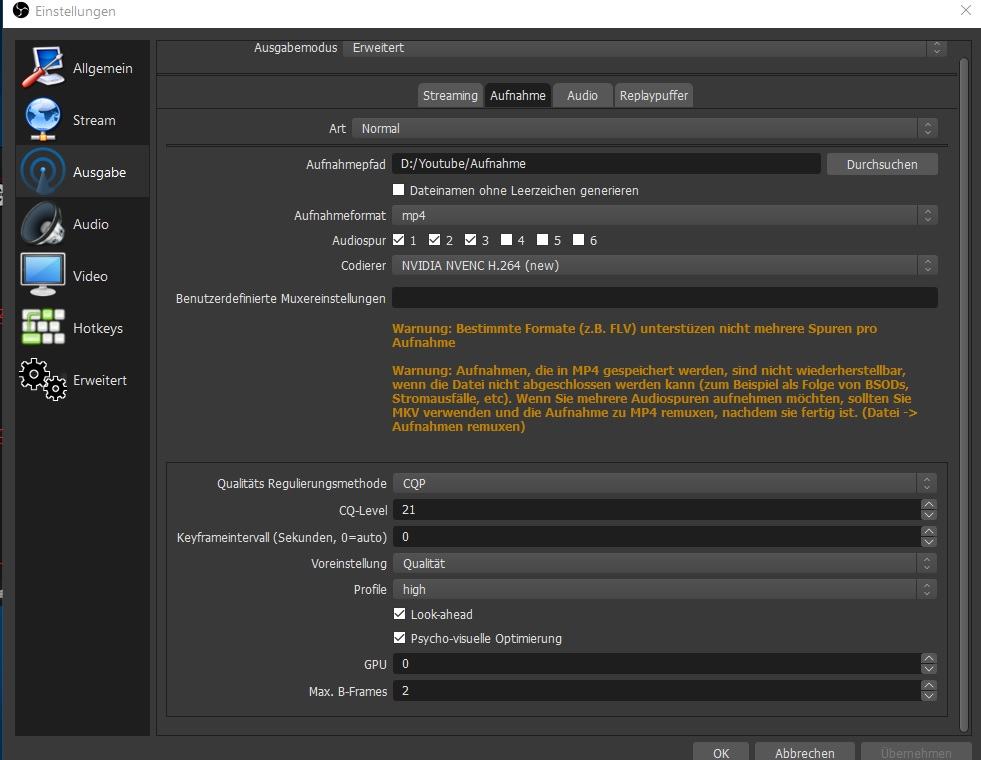Click the Abbrechen button
This screenshot has height=760, width=981.
805,752
